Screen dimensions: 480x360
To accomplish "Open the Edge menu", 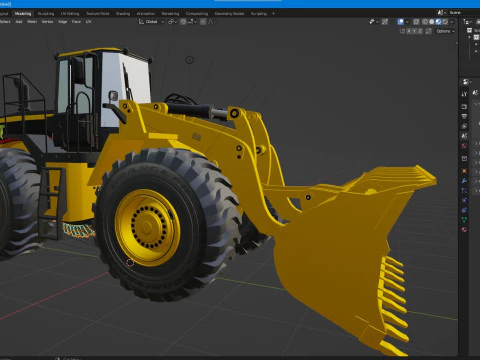I will tap(63, 22).
